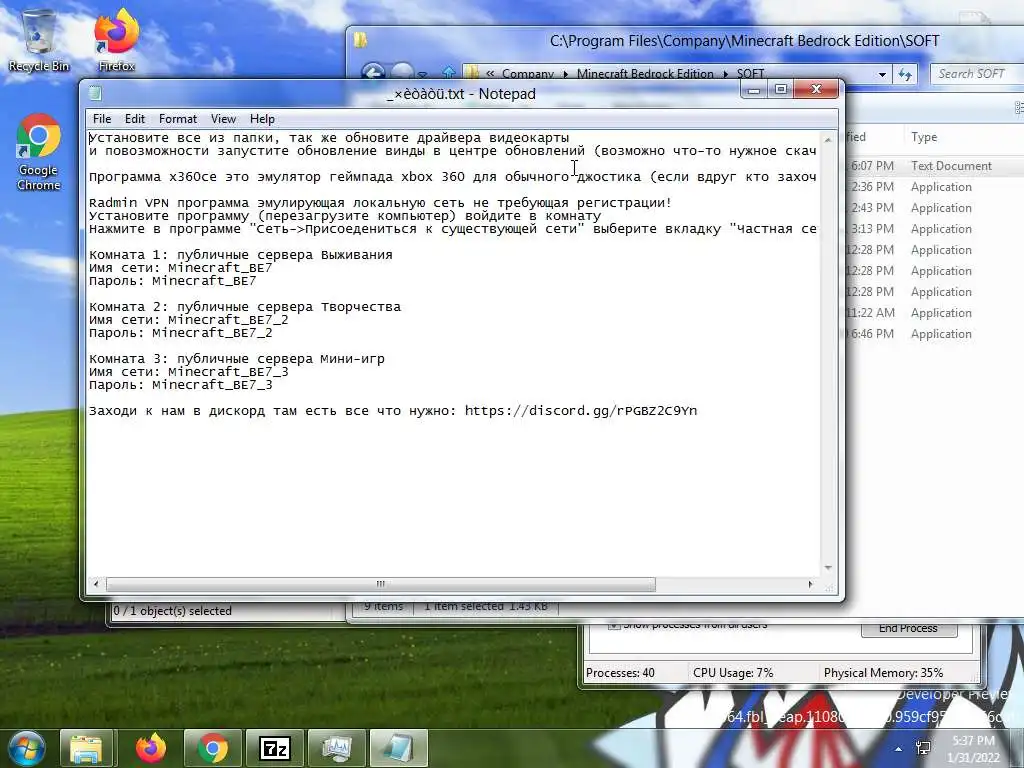Click the line "Комната 3: публичные сервера Мини-игр"
The height and width of the screenshot is (768, 1024).
tap(236, 359)
